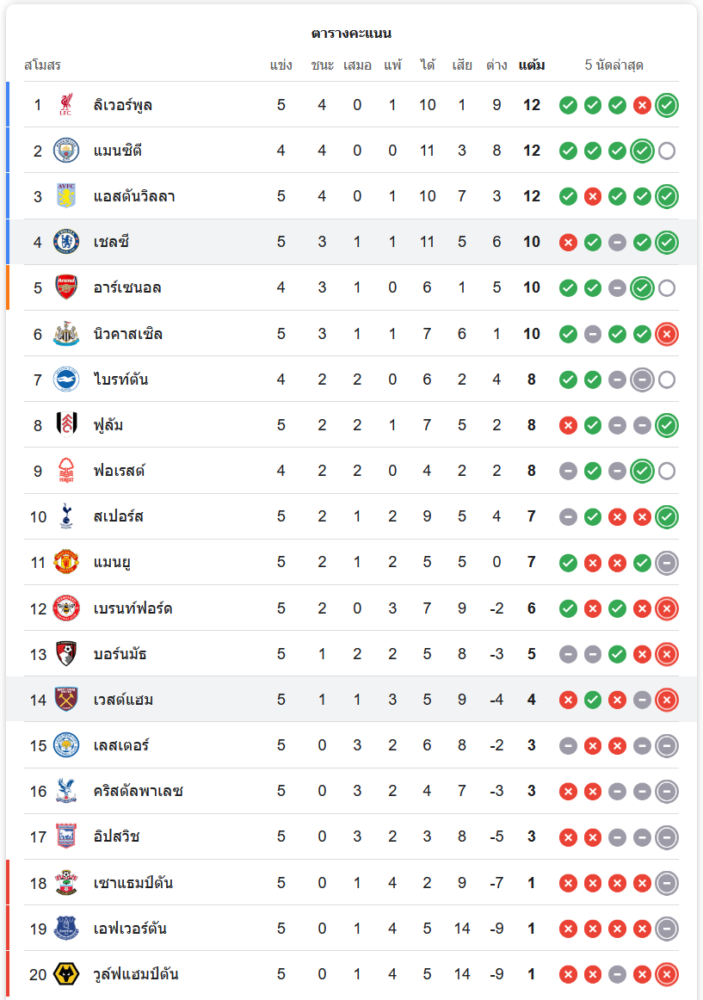Click the Liverpool club crest
Image resolution: width=703 pixels, height=1000 pixels.
click(66, 105)
